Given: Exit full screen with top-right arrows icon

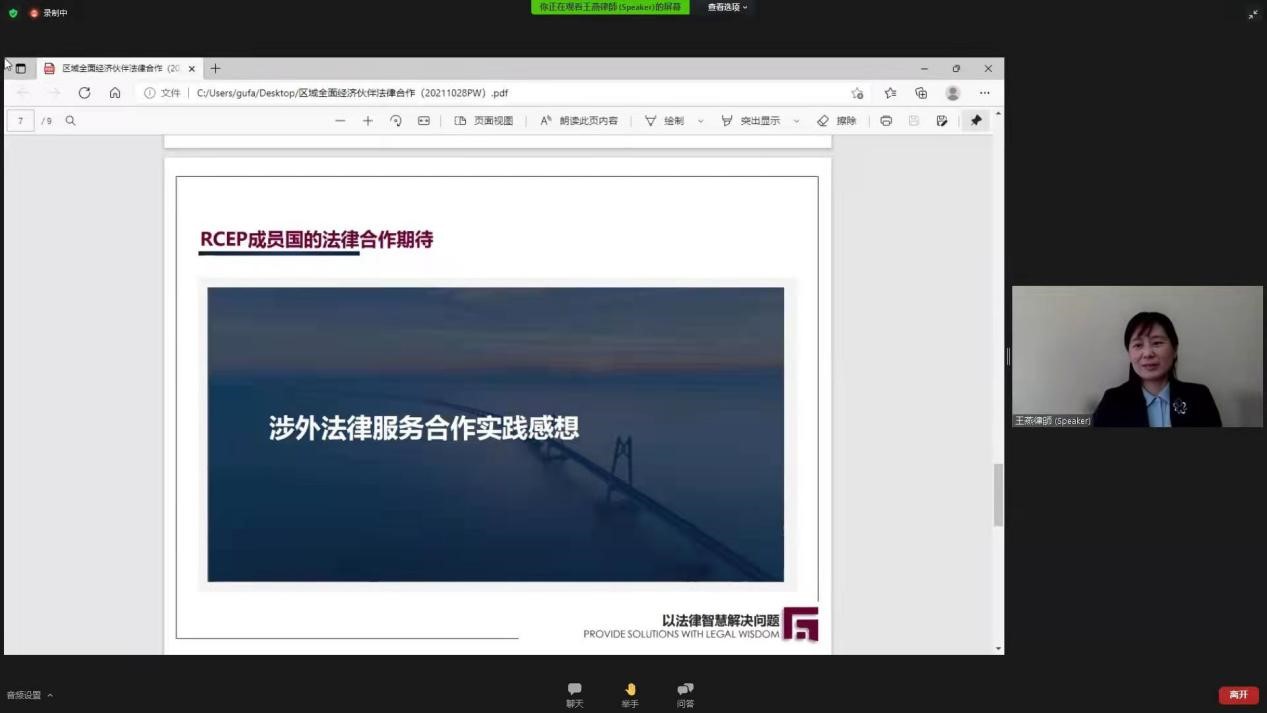Looking at the screenshot, I should coord(1253,14).
